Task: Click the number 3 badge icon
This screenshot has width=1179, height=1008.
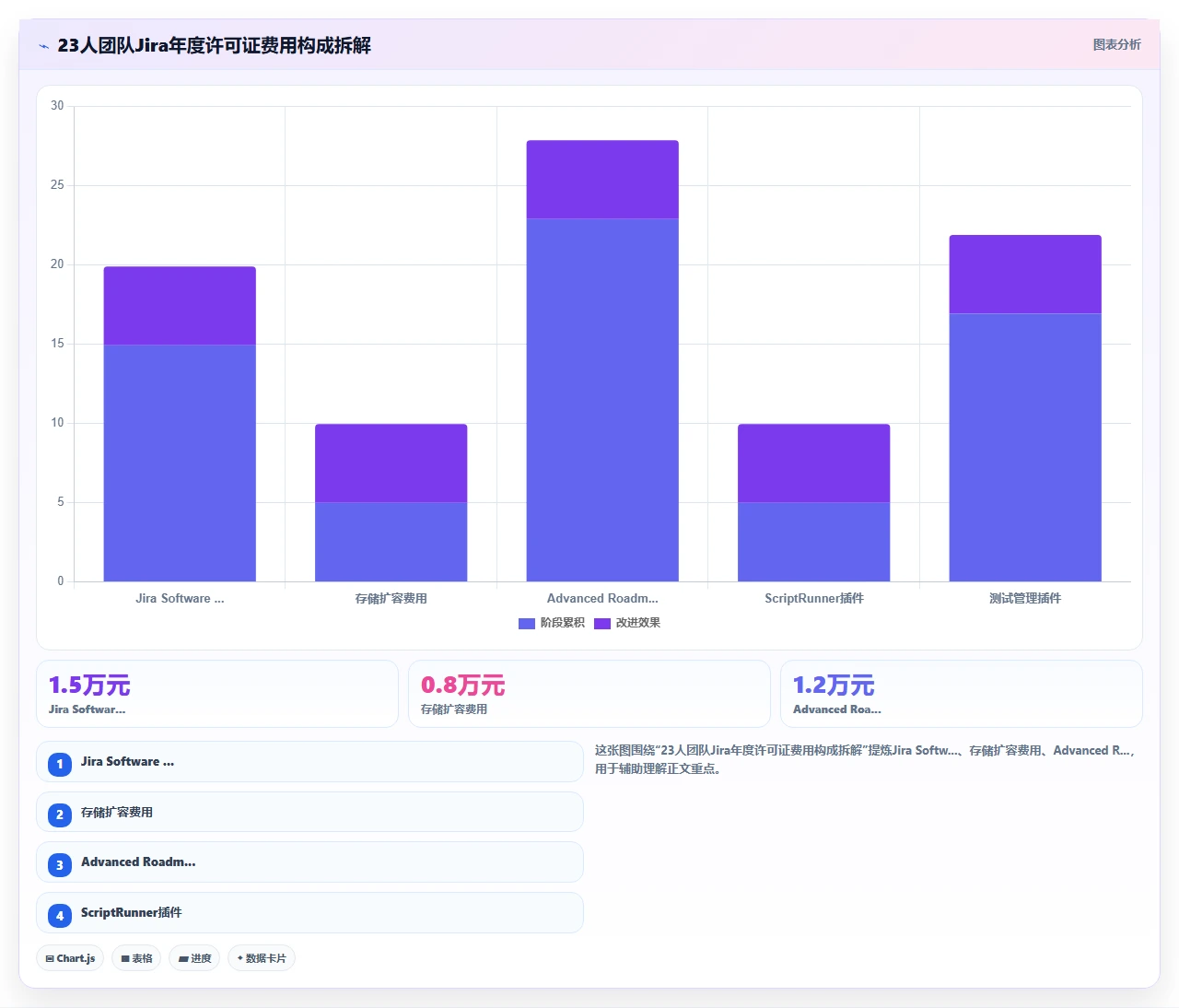Action: (x=60, y=865)
